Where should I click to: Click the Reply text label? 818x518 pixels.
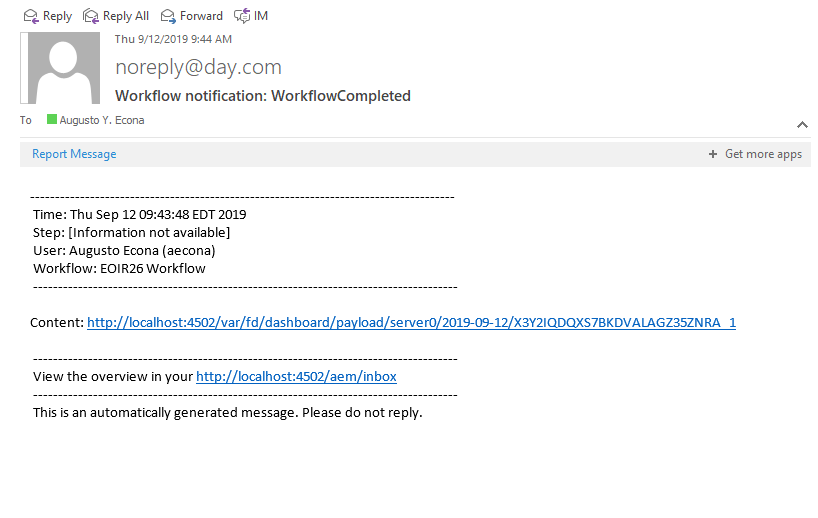(x=57, y=16)
